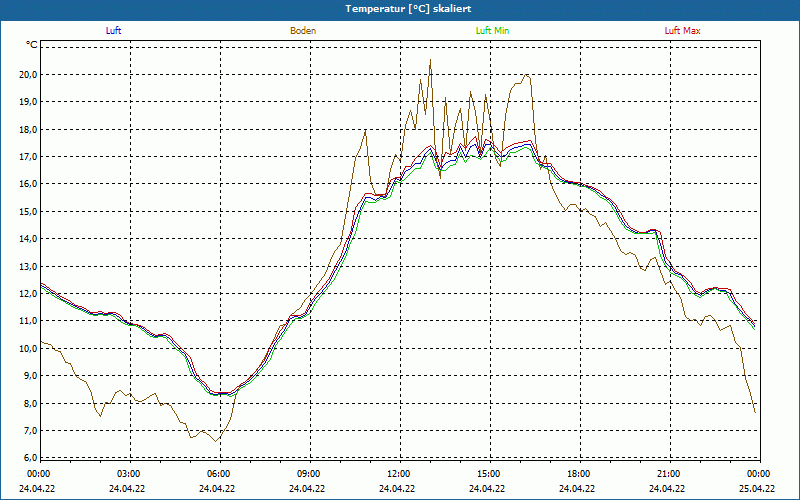The height and width of the screenshot is (500, 800).
Task: Click the Luft Min legend label
Action: coord(492,31)
